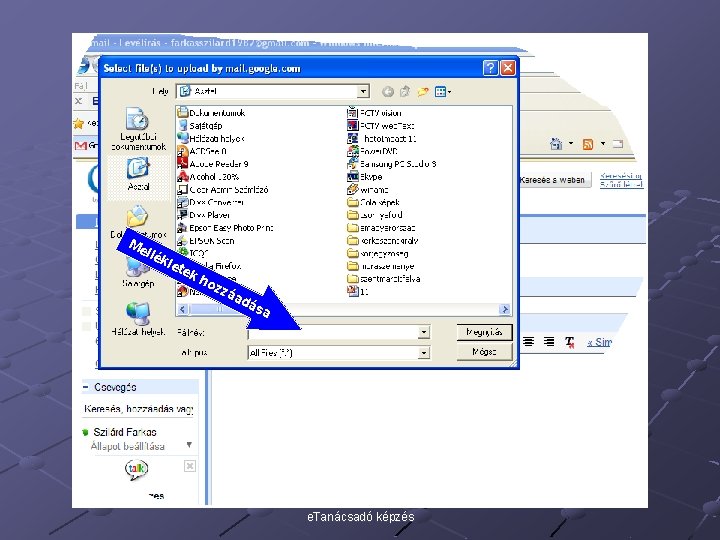Select Legutóbbi dokumentumok in the places bar
Image resolution: width=720 pixels, height=540 pixels.
[x=138, y=129]
